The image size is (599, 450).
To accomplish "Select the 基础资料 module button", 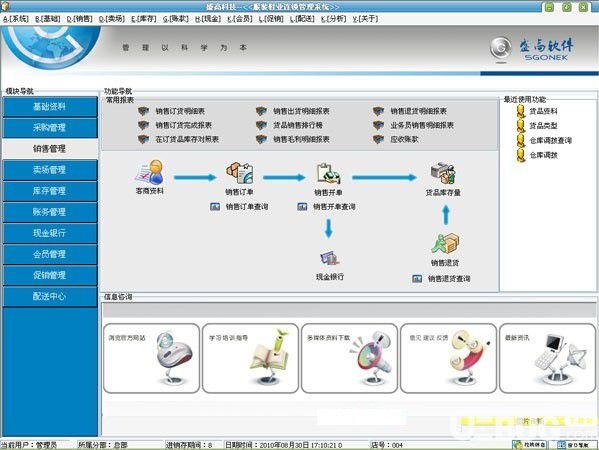I will tap(50, 107).
